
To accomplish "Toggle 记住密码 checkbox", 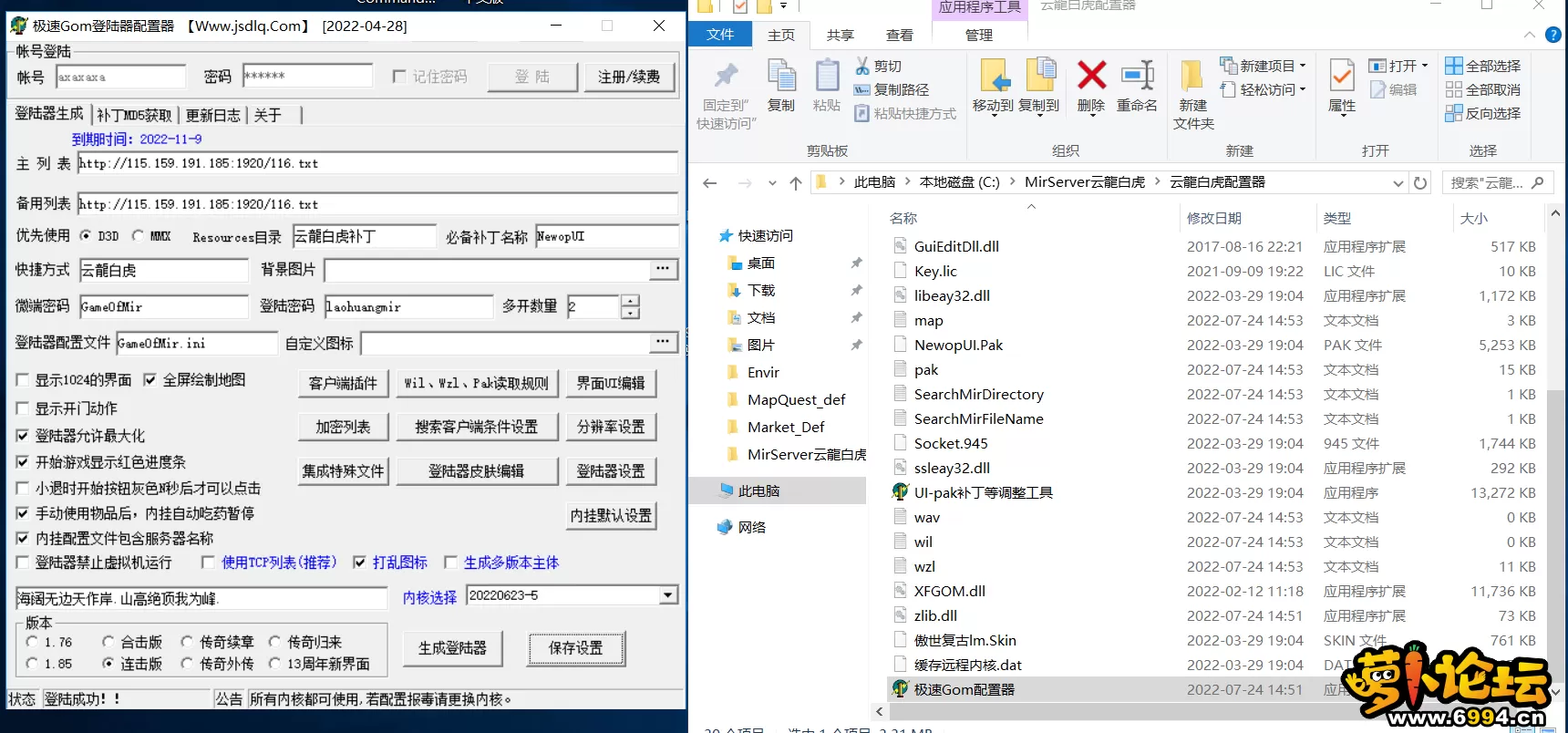I will click(x=398, y=77).
